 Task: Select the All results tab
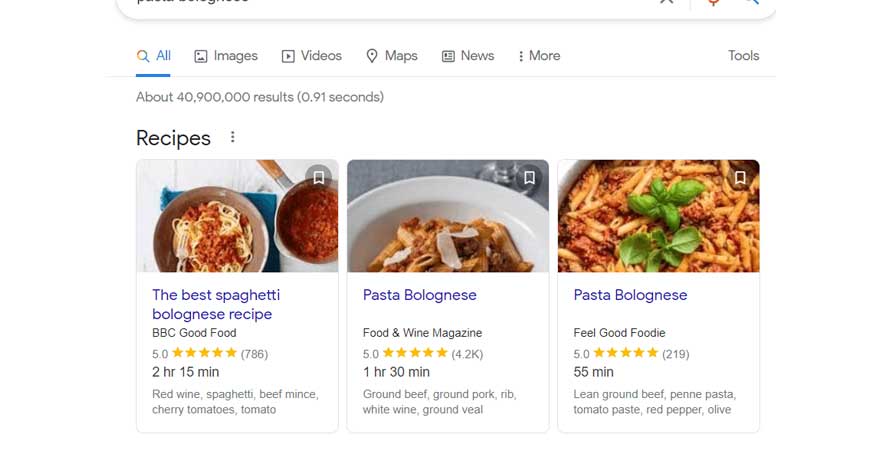pyautogui.click(x=154, y=56)
